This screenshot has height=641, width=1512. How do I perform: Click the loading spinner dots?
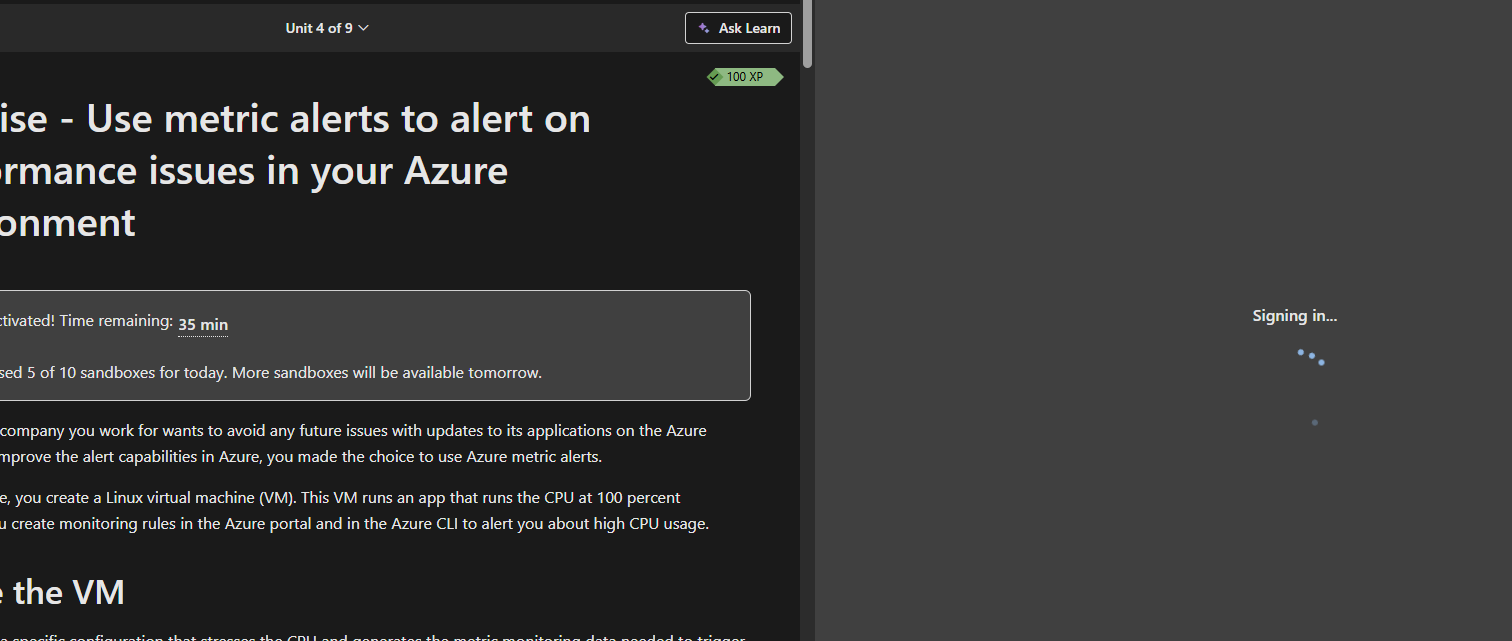tap(1311, 386)
